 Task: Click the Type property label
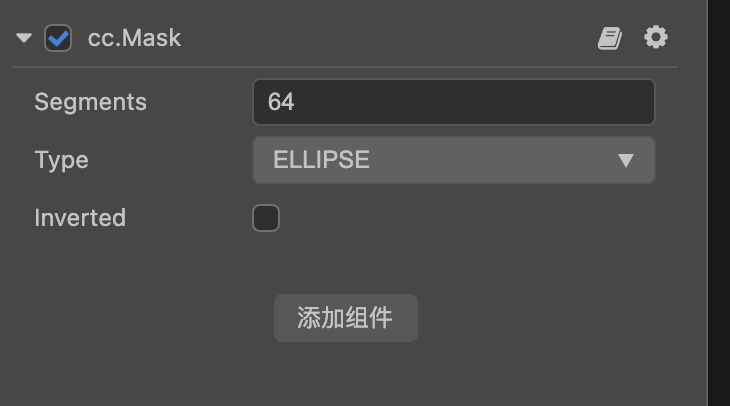click(61, 160)
